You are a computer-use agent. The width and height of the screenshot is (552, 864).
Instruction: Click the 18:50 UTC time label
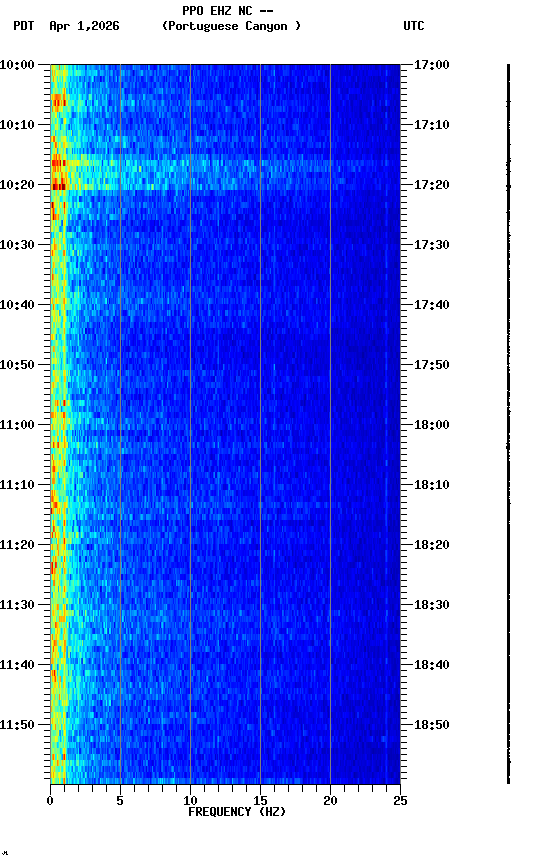coord(432,726)
